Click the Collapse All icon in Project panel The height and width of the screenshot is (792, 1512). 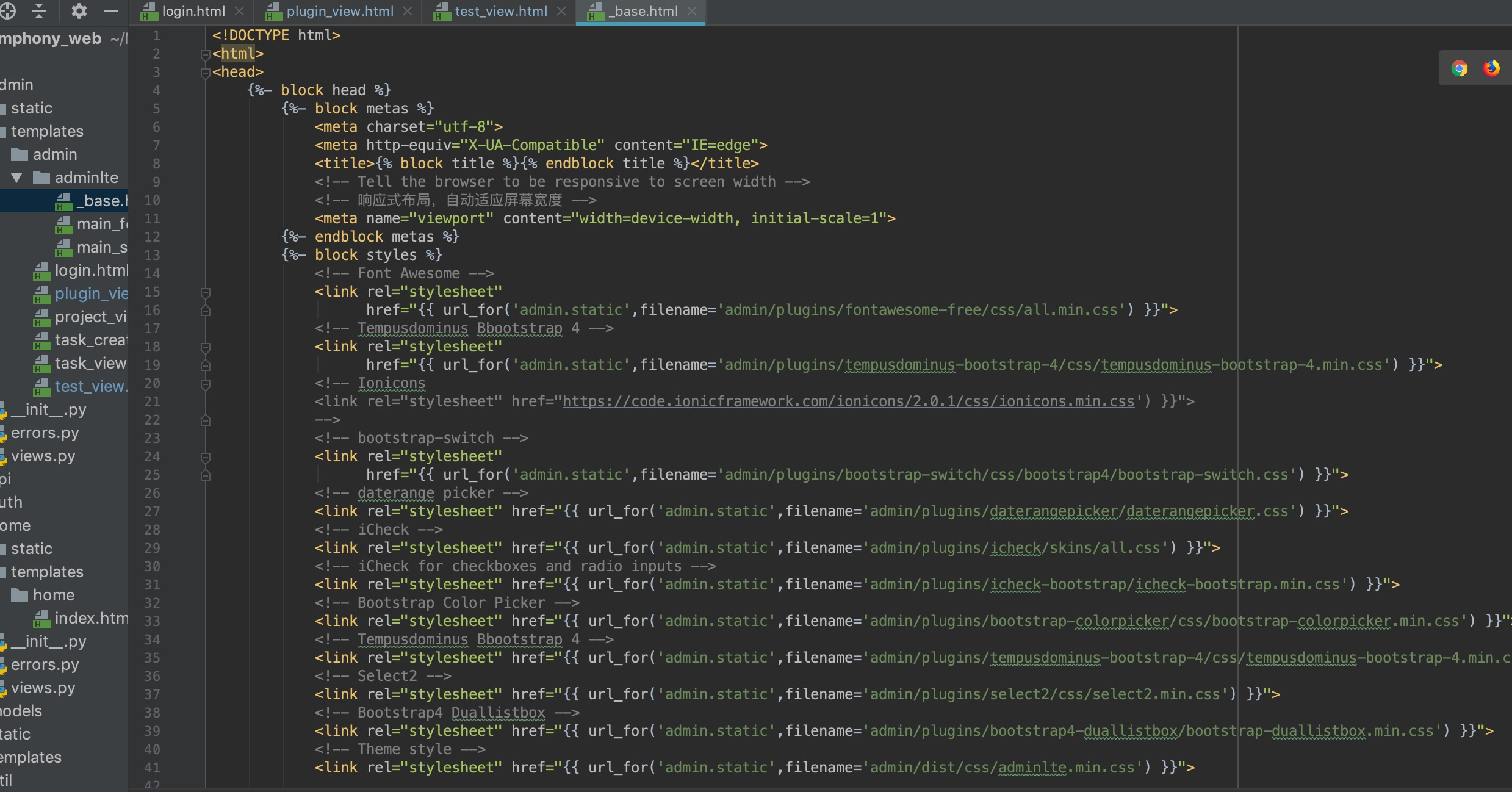(x=38, y=11)
